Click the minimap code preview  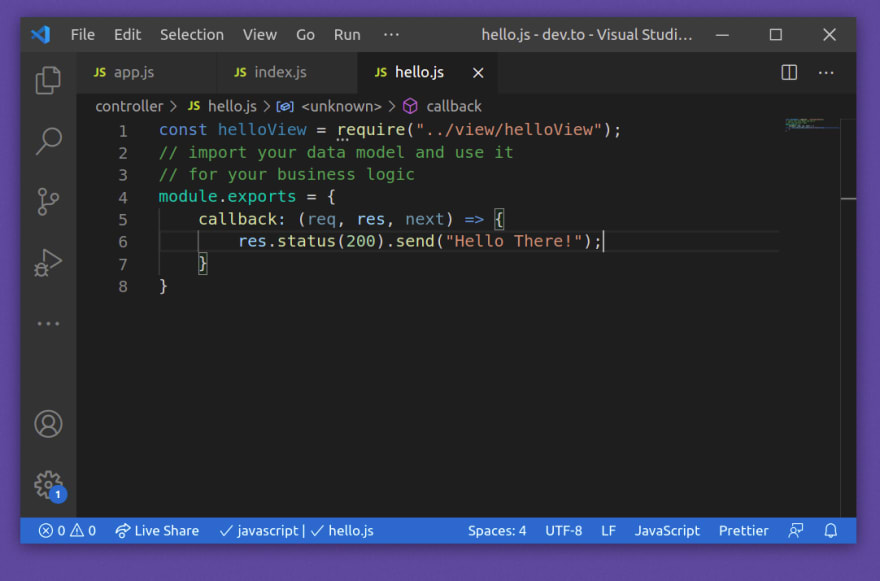point(812,125)
